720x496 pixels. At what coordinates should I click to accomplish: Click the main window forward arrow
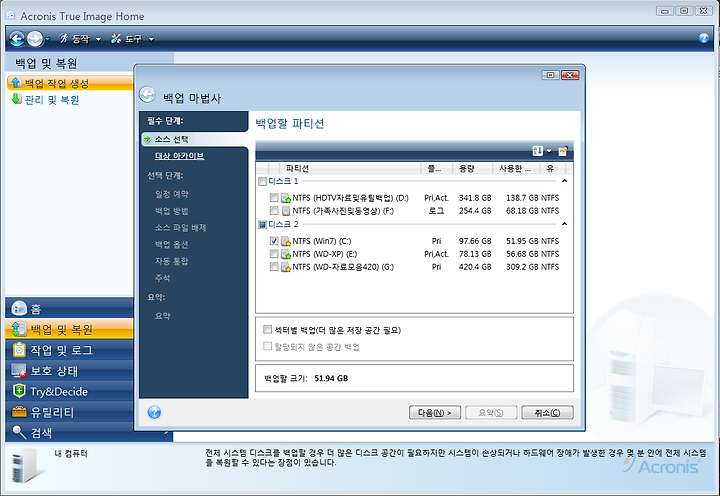(35, 39)
